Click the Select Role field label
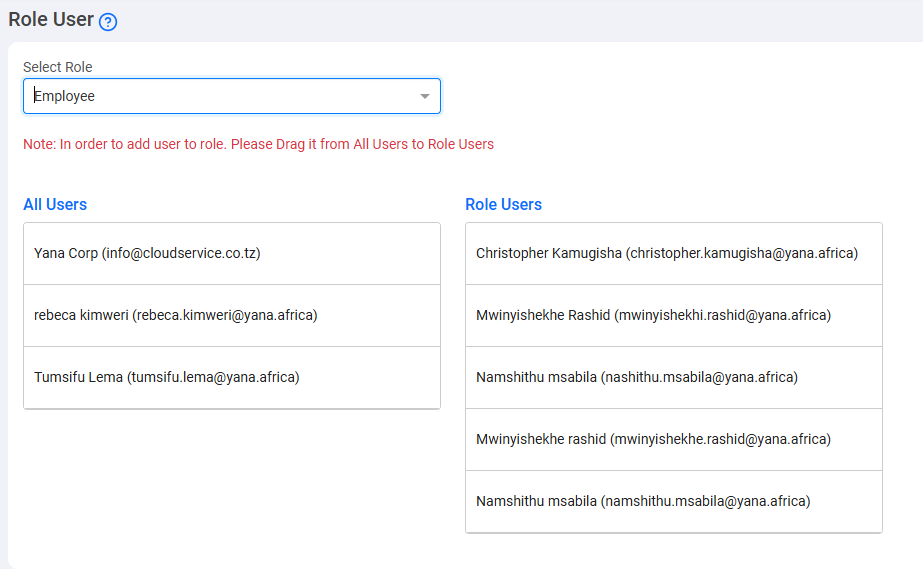The image size is (923, 569). pyautogui.click(x=58, y=68)
